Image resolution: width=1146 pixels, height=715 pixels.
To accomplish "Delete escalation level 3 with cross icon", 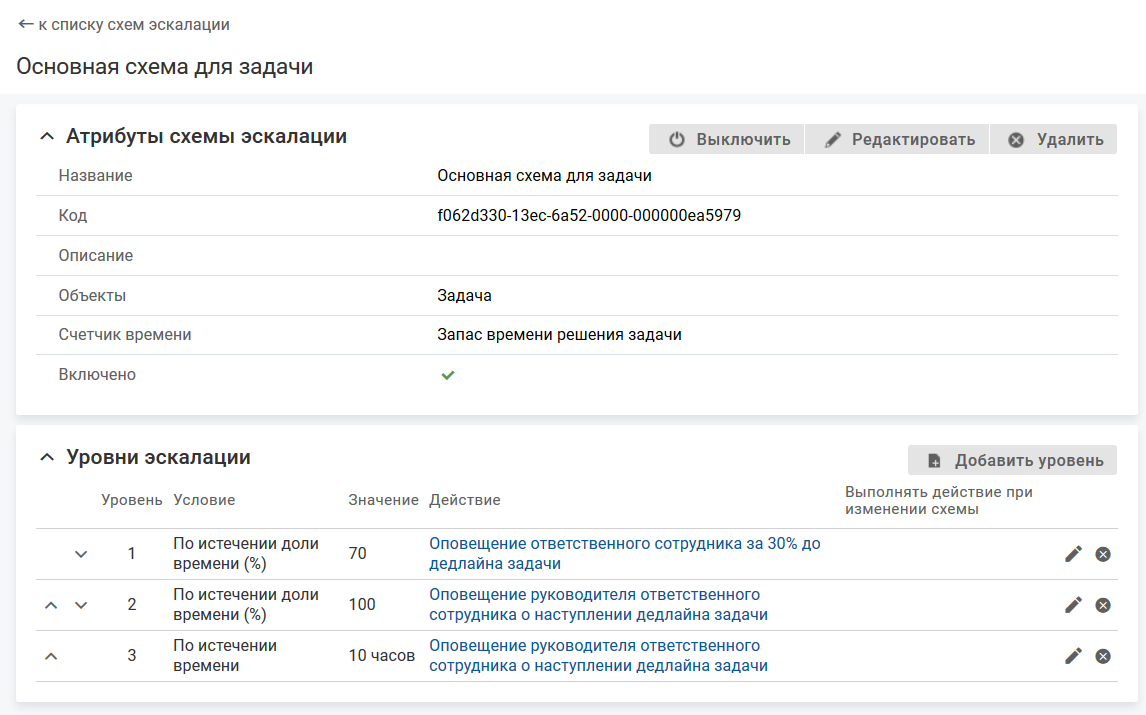I will pos(1103,656).
